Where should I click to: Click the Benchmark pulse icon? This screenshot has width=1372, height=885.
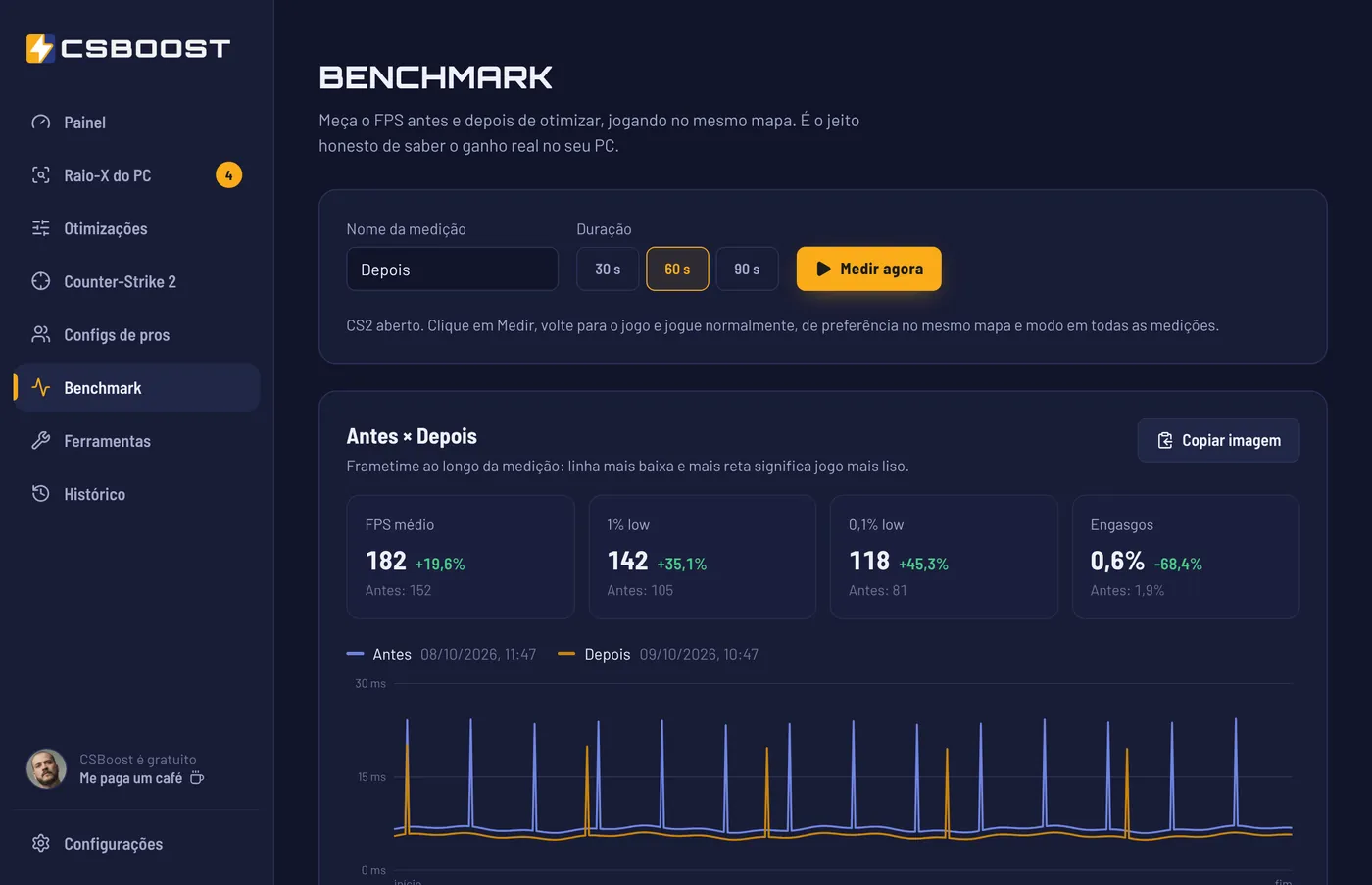(41, 387)
